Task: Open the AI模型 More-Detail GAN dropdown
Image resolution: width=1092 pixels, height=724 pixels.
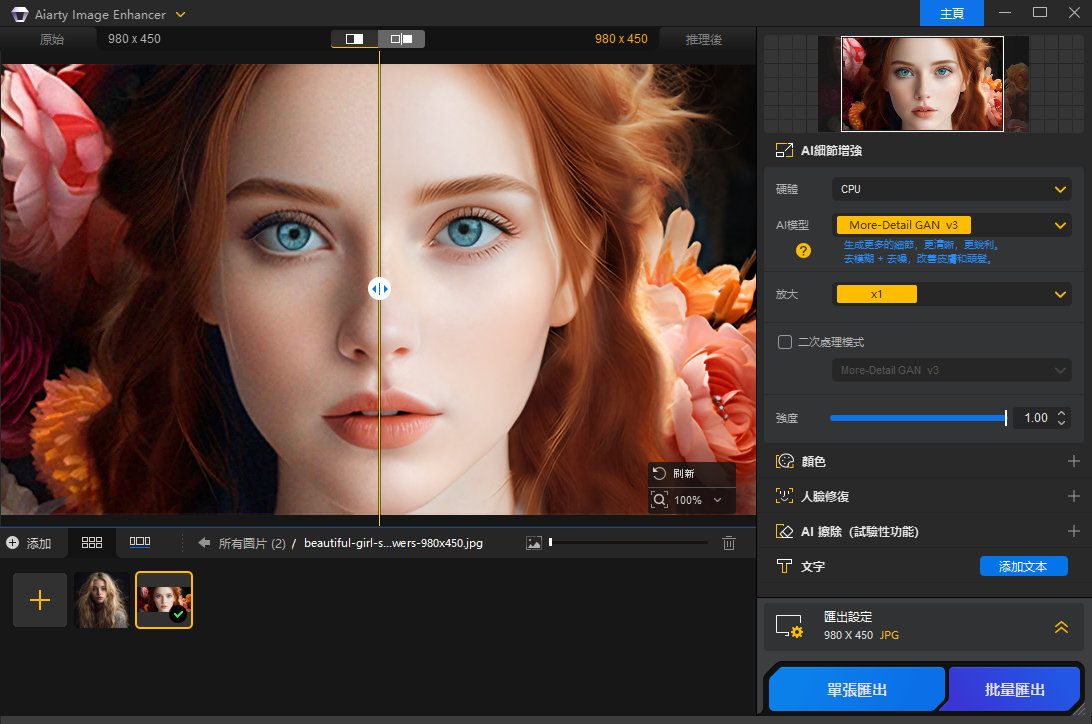Action: click(x=951, y=226)
